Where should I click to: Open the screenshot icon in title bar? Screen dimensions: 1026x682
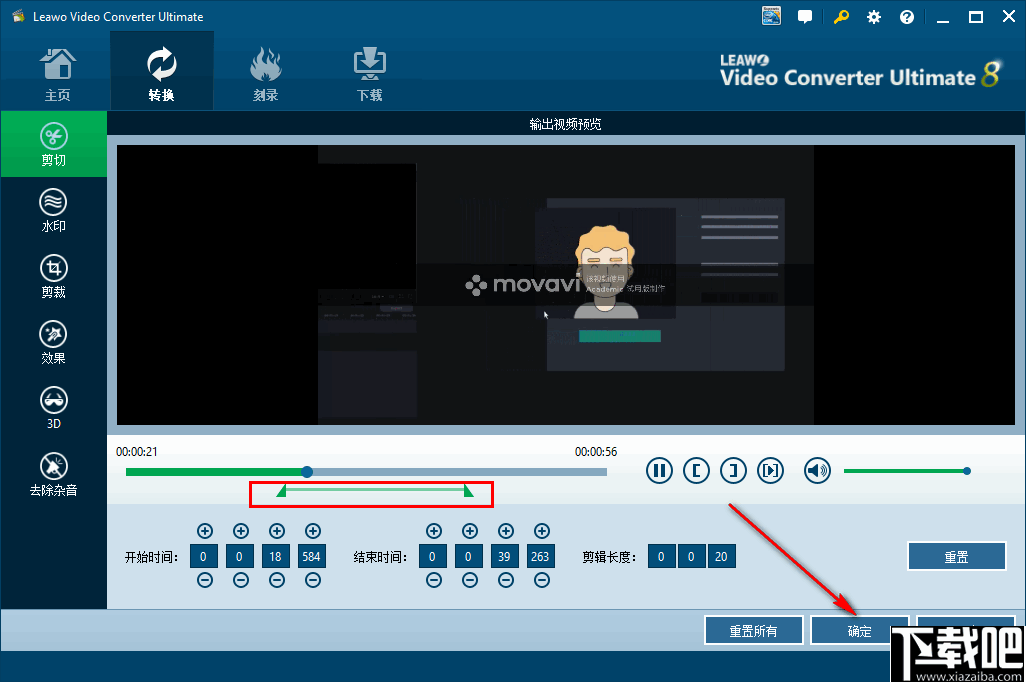771,16
